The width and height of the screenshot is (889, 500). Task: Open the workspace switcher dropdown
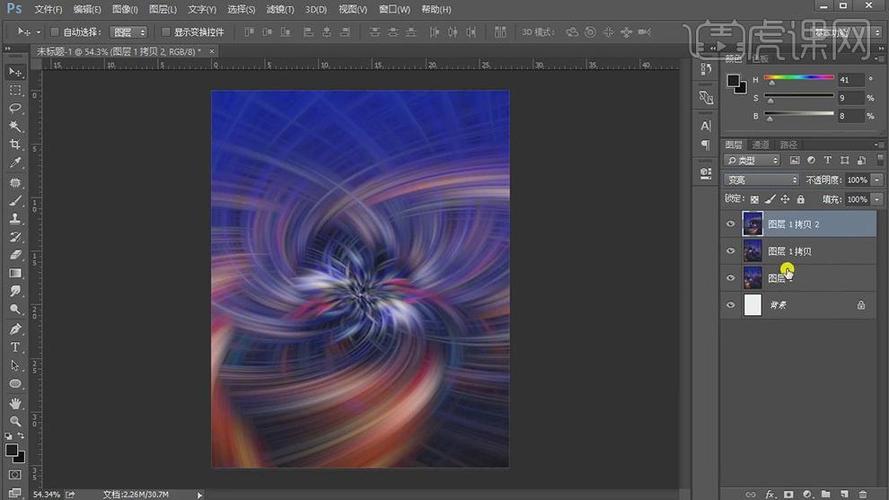845,33
